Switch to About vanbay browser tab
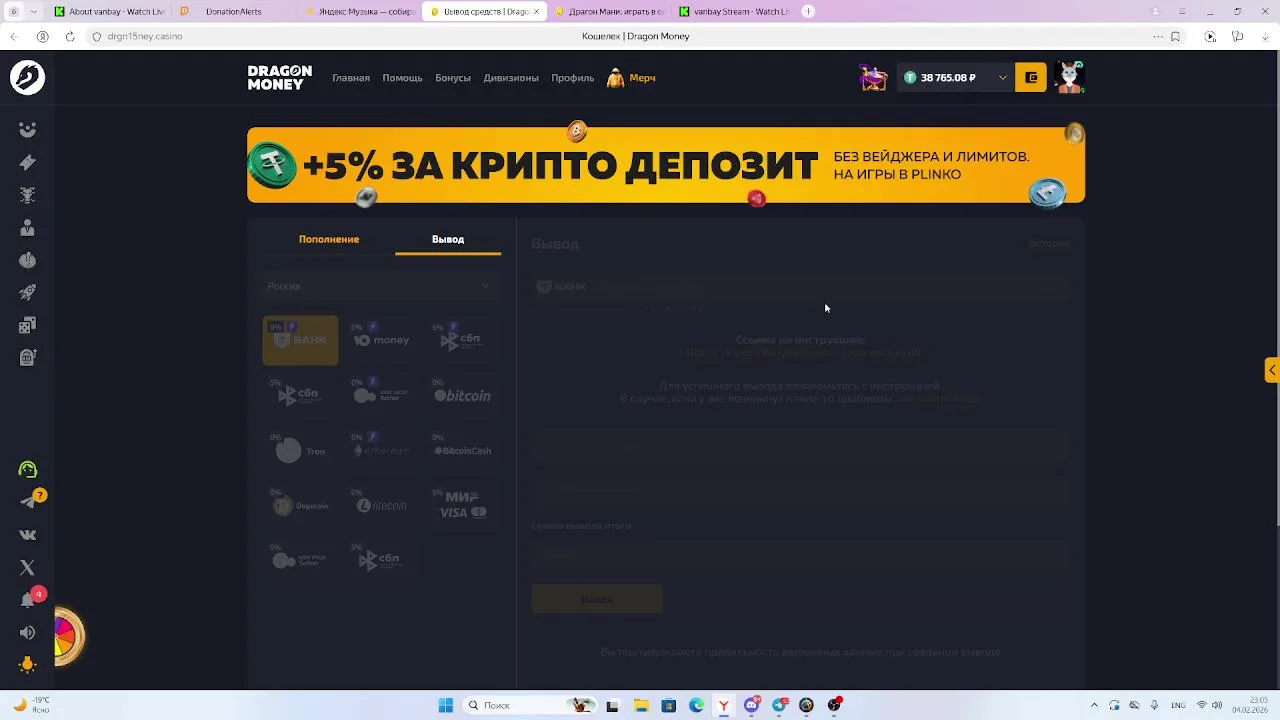The width and height of the screenshot is (1280, 720). pyautogui.click(x=110, y=12)
